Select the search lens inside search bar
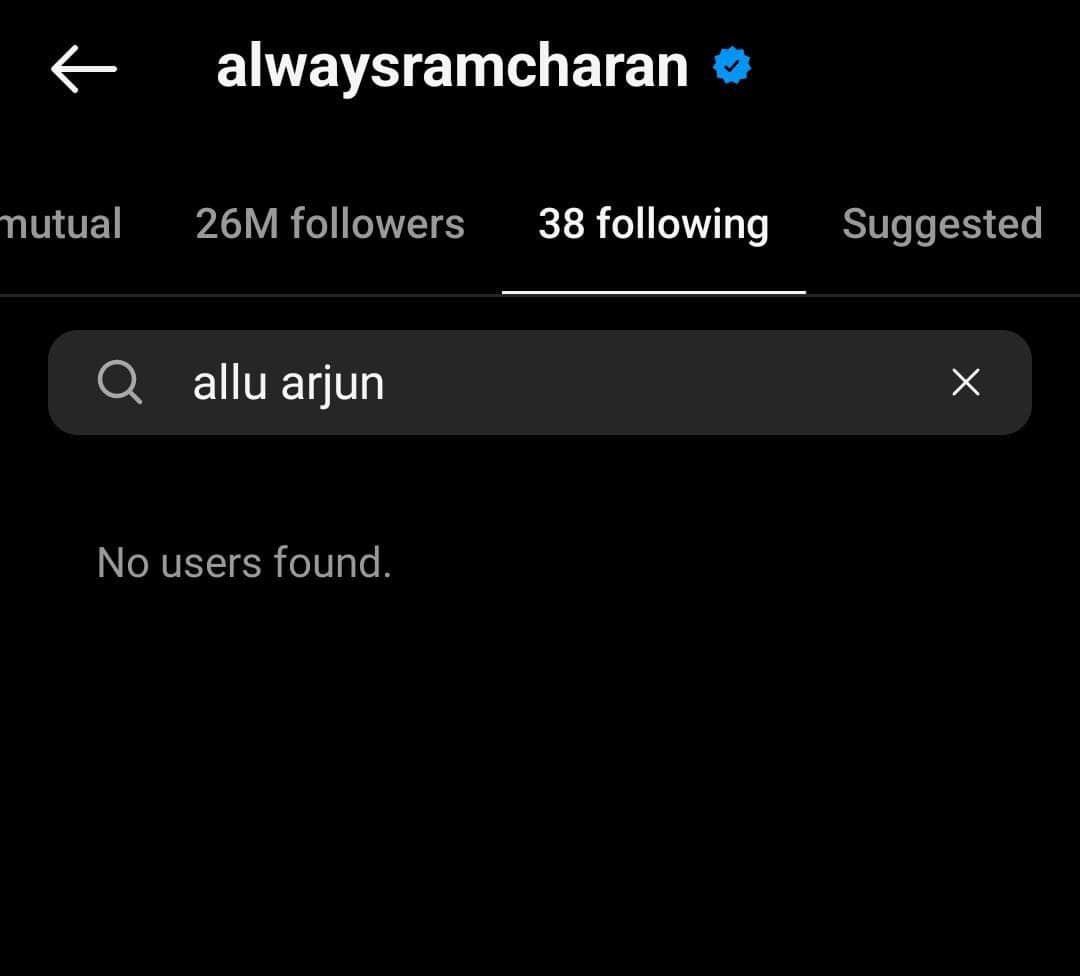The image size is (1080, 976). (120, 382)
